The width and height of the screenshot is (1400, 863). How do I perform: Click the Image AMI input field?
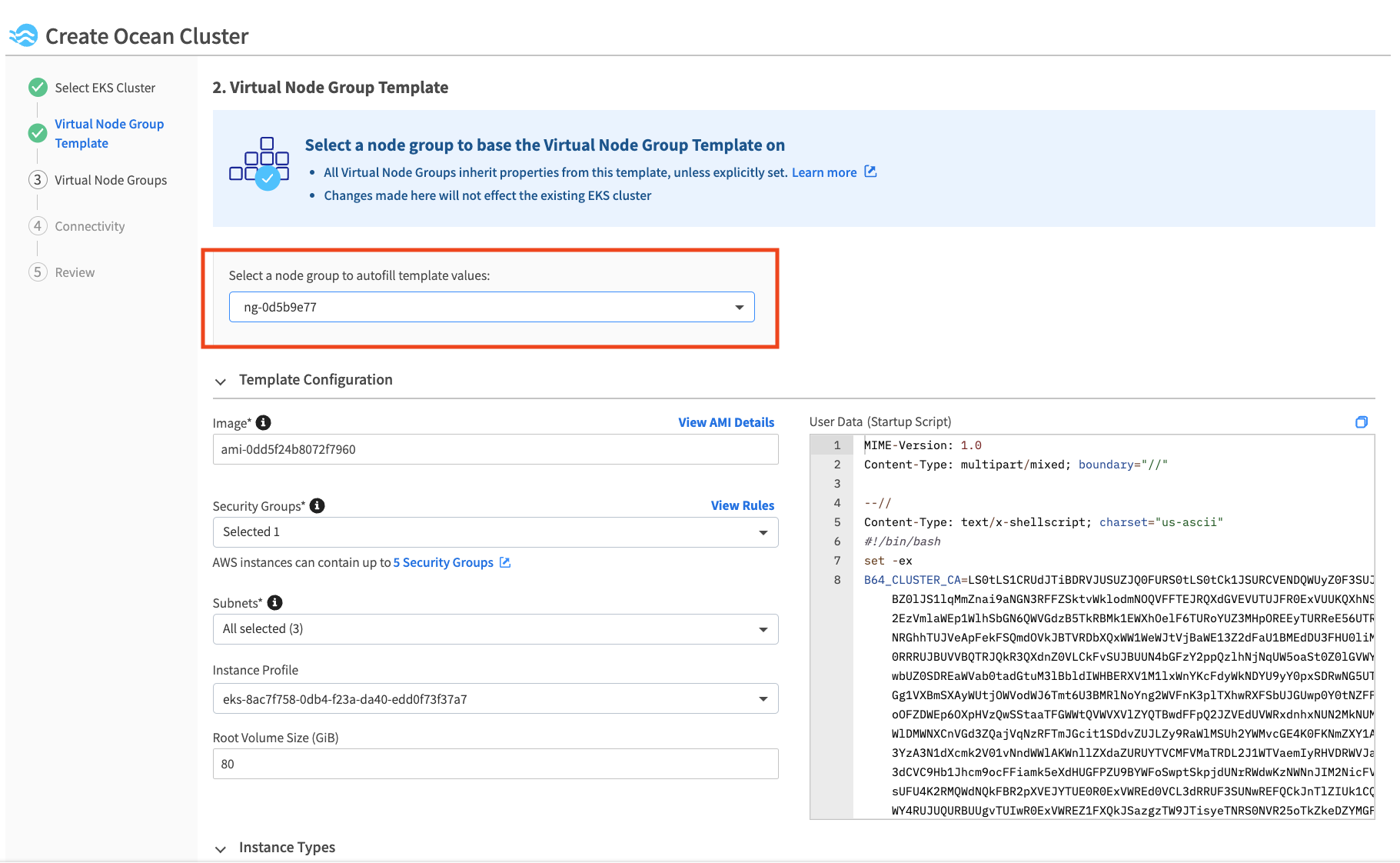point(495,449)
